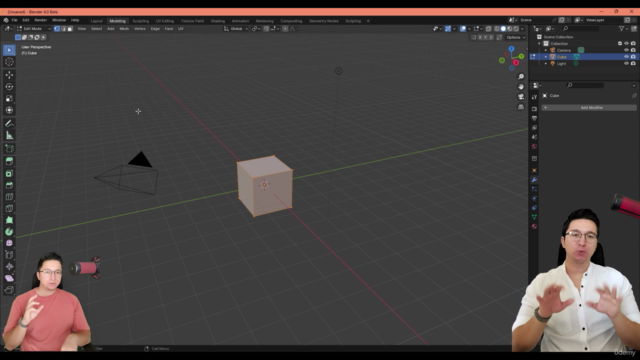Click the Add Modifier button
The image size is (640, 360).
click(589, 108)
